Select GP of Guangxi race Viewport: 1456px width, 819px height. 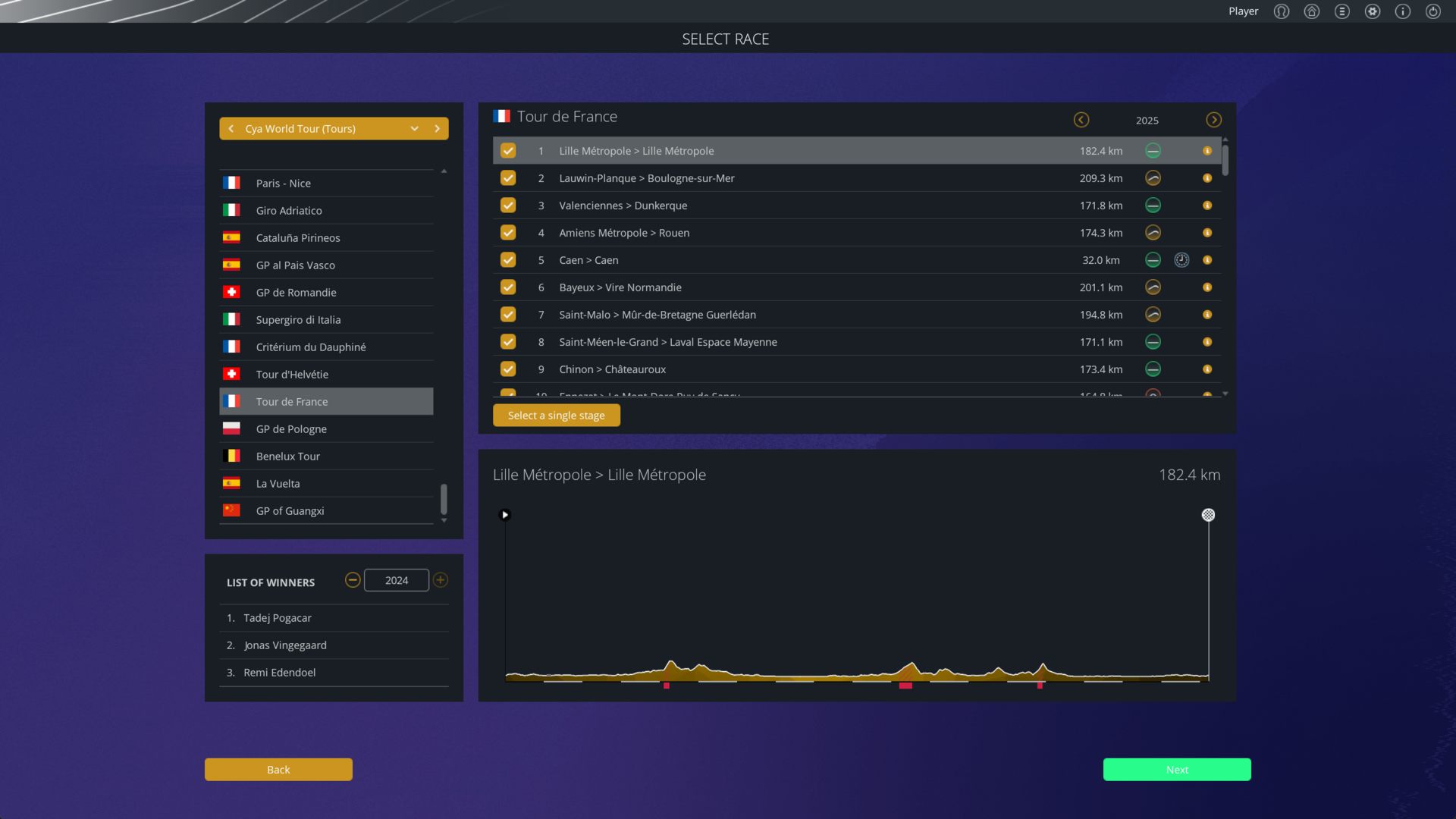click(x=327, y=511)
